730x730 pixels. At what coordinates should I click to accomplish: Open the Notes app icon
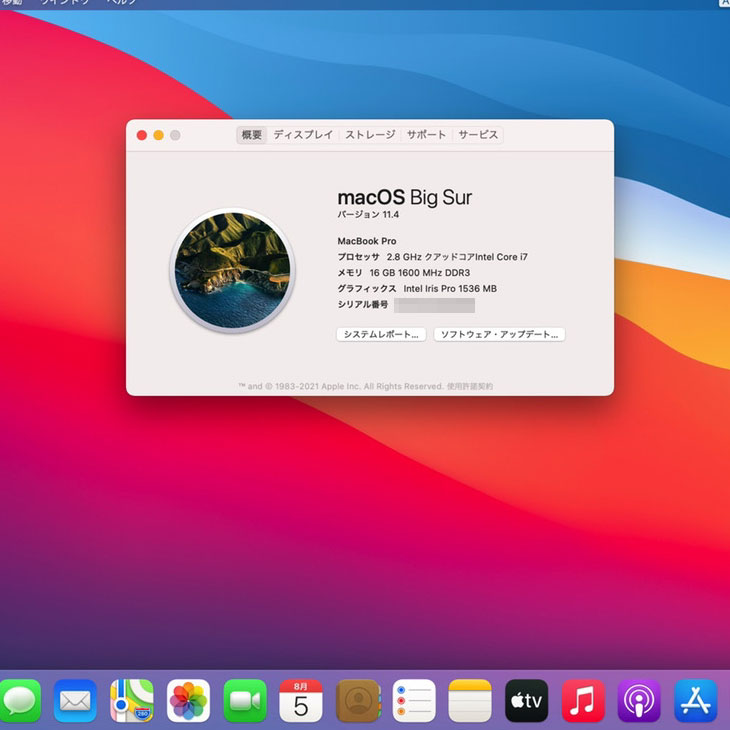[x=470, y=700]
